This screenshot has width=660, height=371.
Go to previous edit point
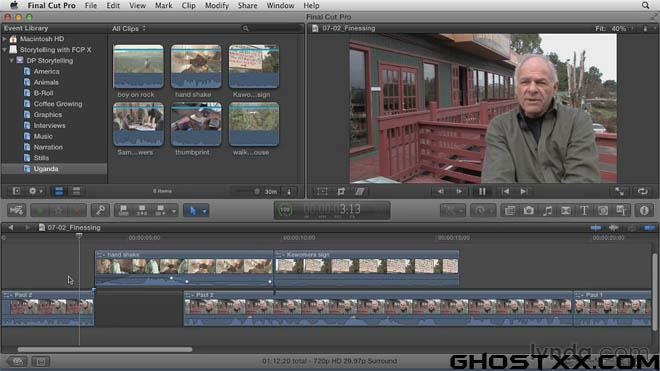(506, 191)
